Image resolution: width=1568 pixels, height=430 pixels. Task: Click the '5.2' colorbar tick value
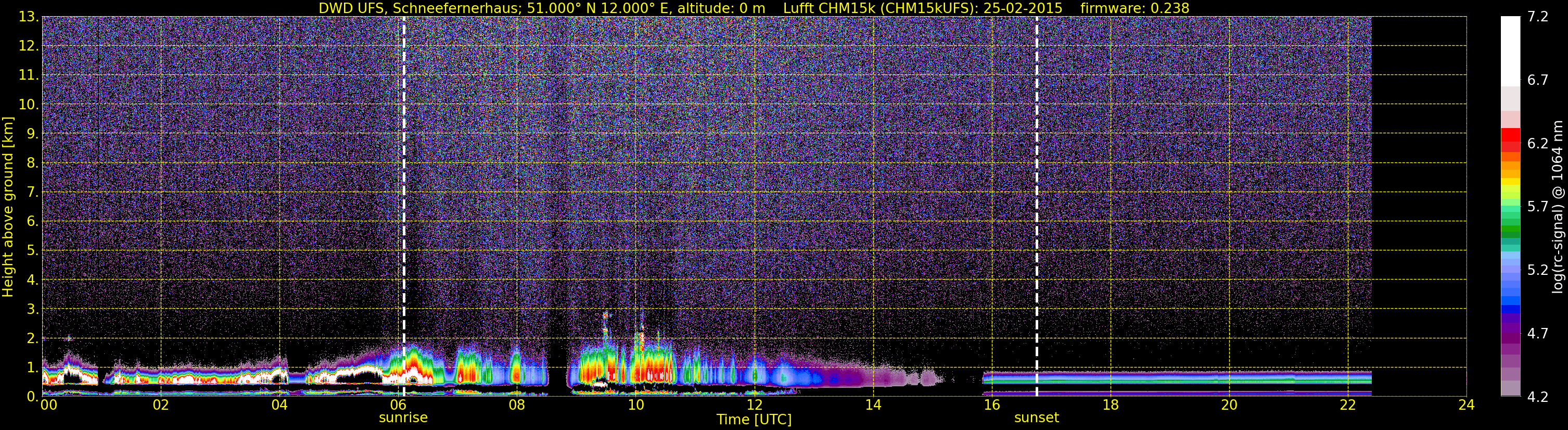(1538, 270)
